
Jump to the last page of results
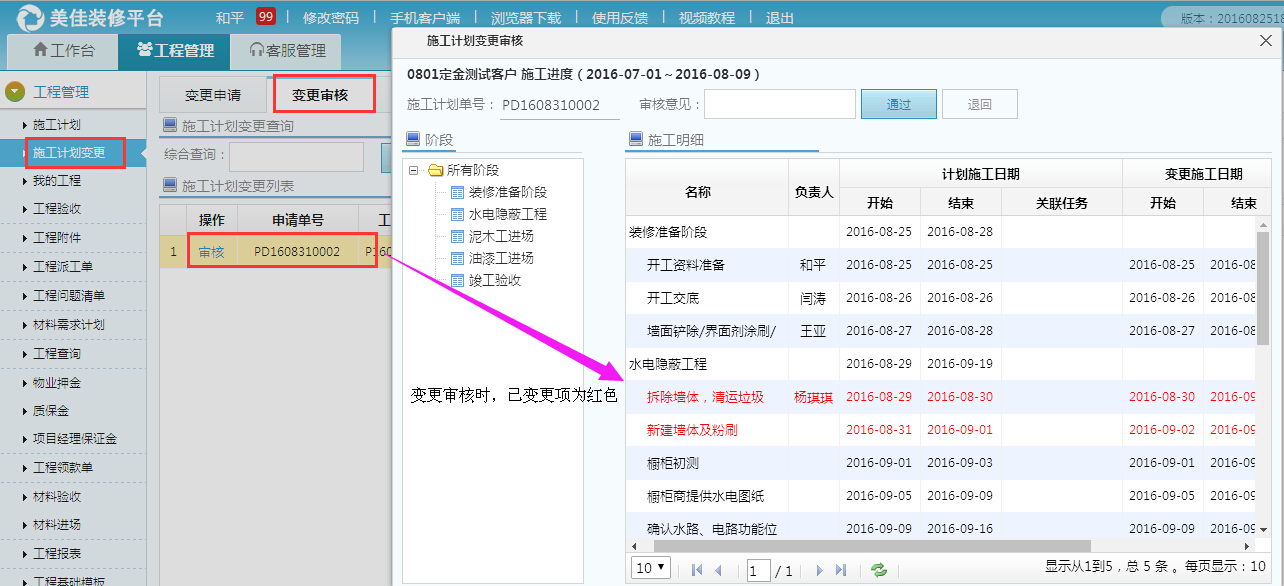coord(841,569)
